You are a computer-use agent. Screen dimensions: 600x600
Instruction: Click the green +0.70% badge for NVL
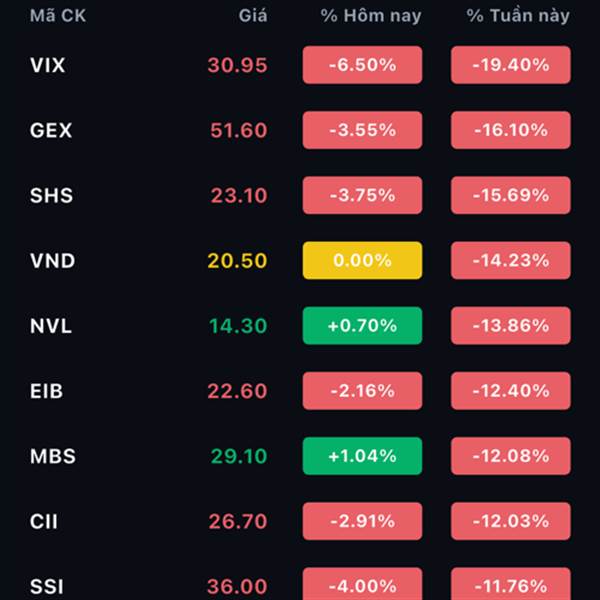(362, 326)
